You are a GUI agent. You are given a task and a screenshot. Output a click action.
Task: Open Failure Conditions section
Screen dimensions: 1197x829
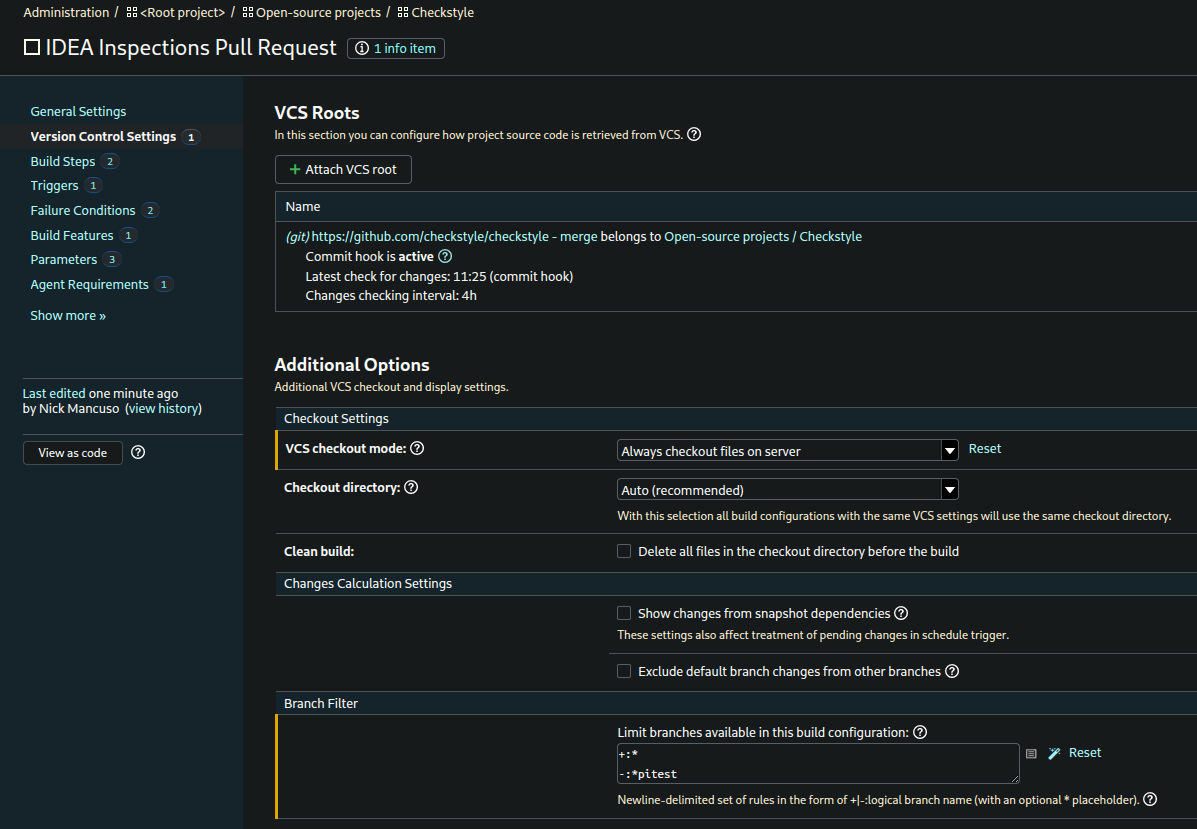(82, 210)
